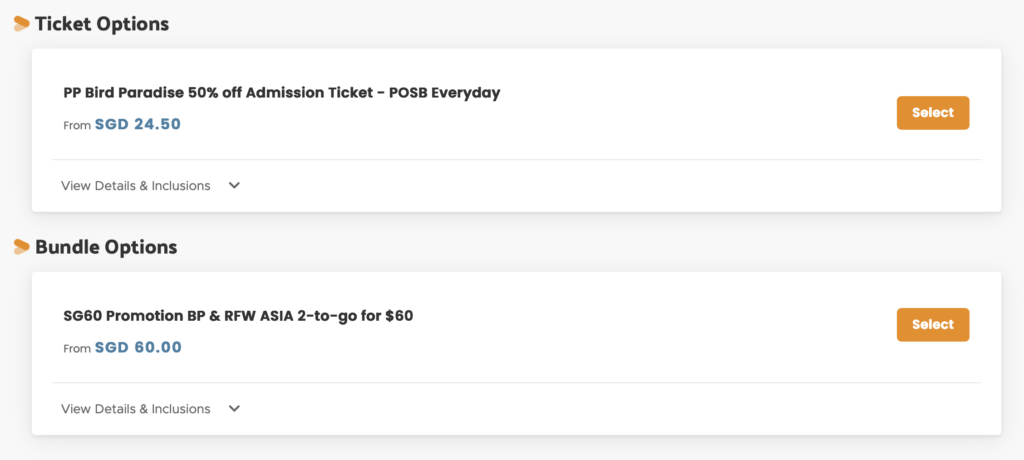Click the Bundle Options heading
Viewport: 1024px width, 460px height.
click(106, 247)
